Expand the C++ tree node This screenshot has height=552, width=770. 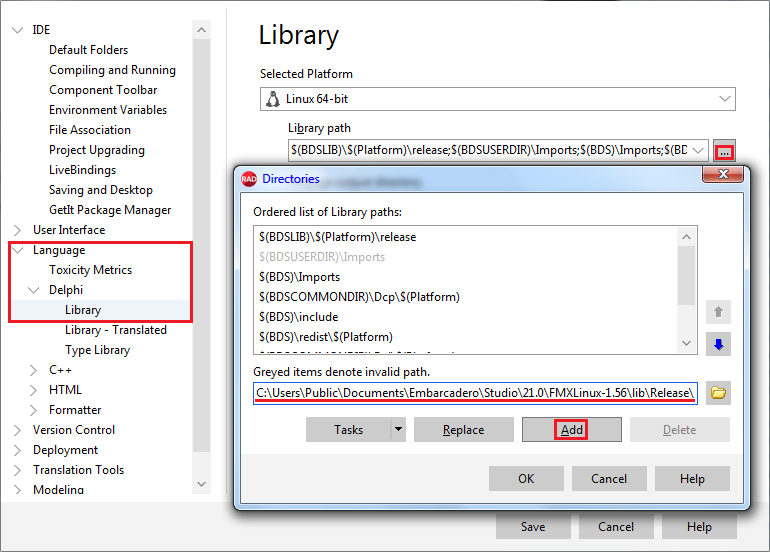(33, 370)
